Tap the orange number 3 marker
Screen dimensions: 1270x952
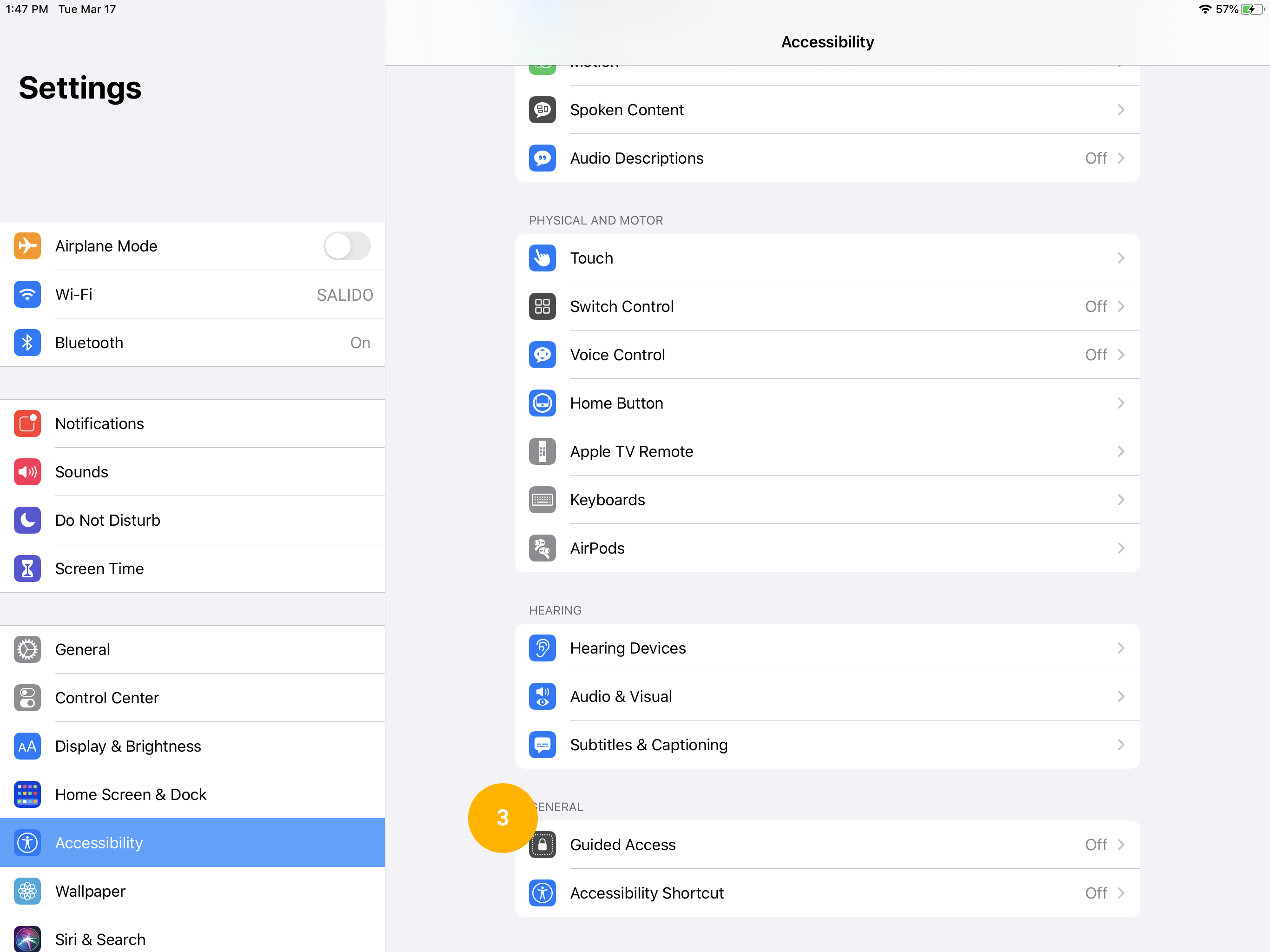click(x=503, y=818)
